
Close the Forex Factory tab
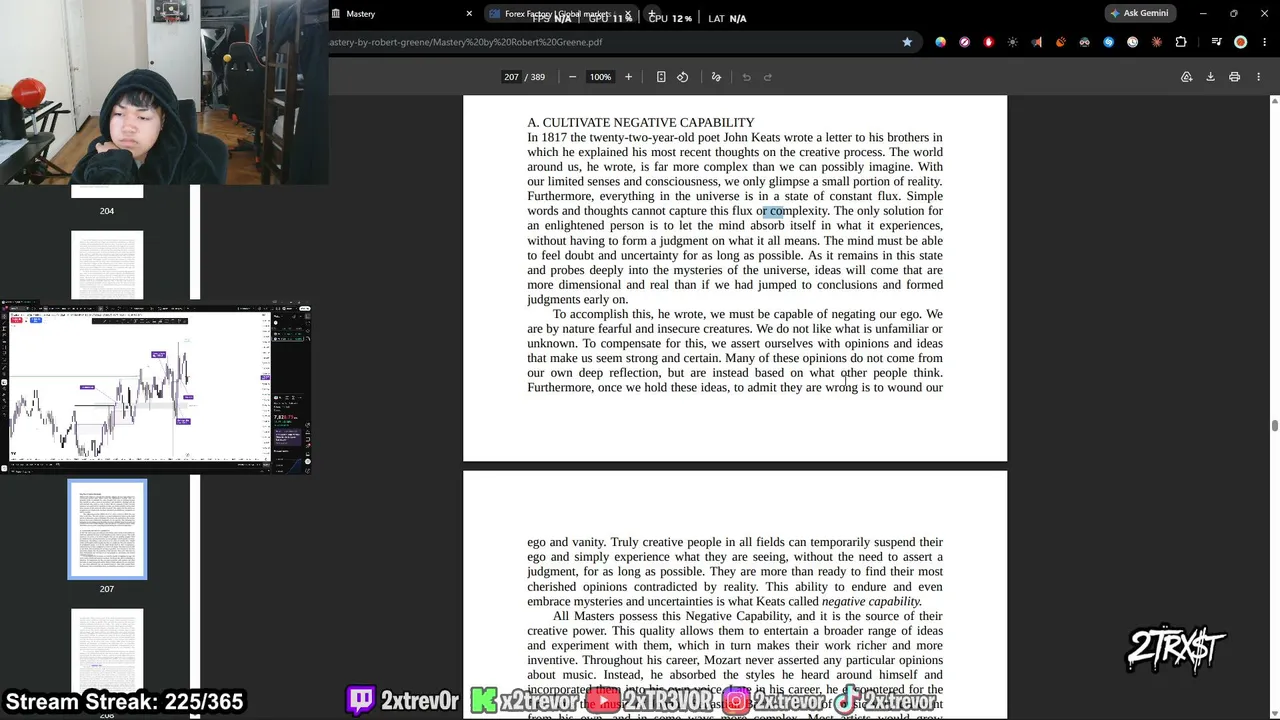(x=628, y=14)
